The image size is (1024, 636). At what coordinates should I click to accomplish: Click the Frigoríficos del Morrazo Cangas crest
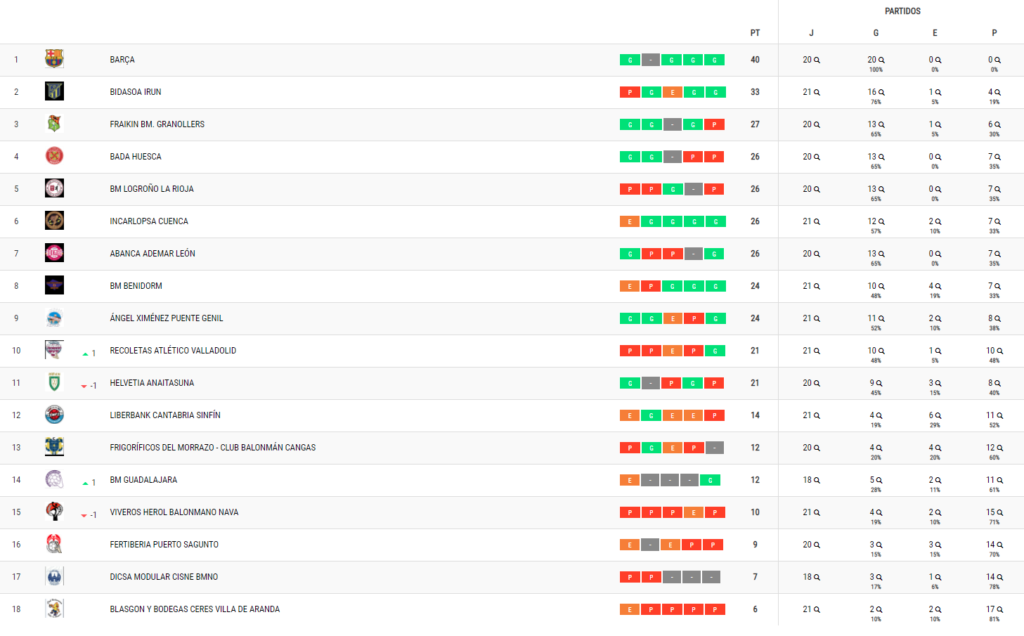pyautogui.click(x=54, y=447)
